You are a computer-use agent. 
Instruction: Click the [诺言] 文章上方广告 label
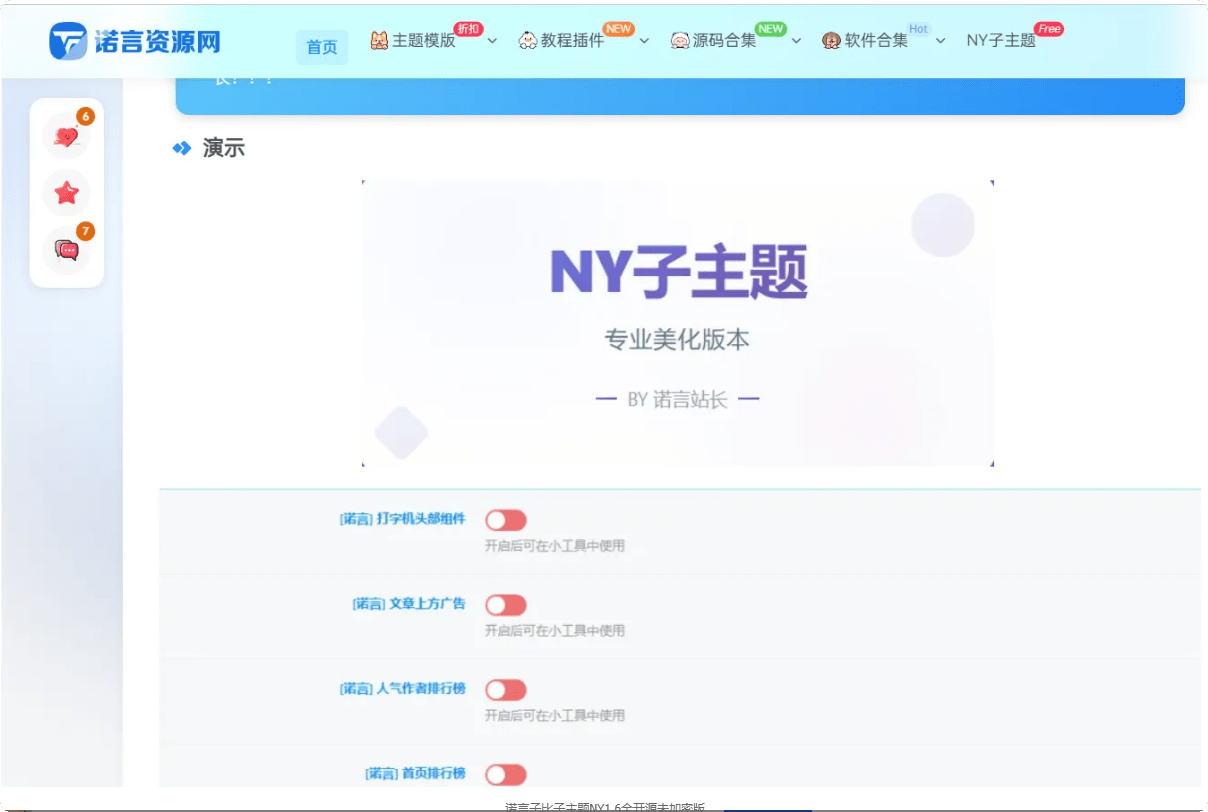click(409, 604)
